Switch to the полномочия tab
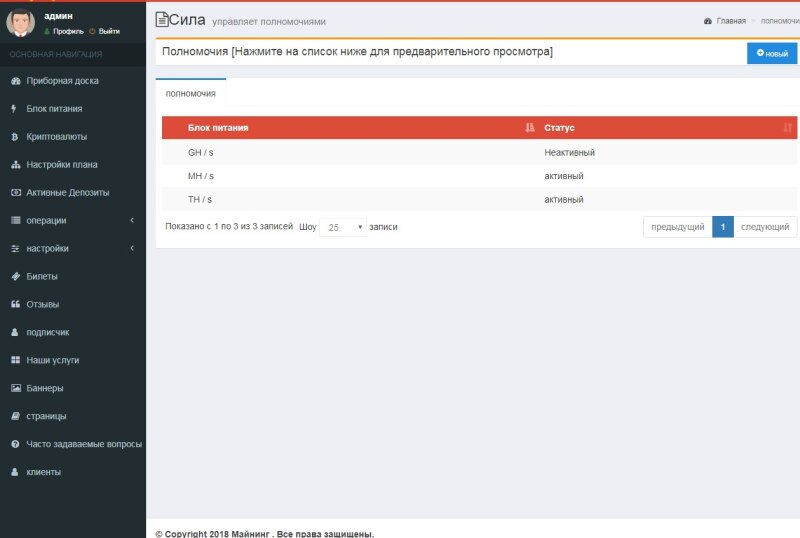The height and width of the screenshot is (538, 800). tap(191, 93)
